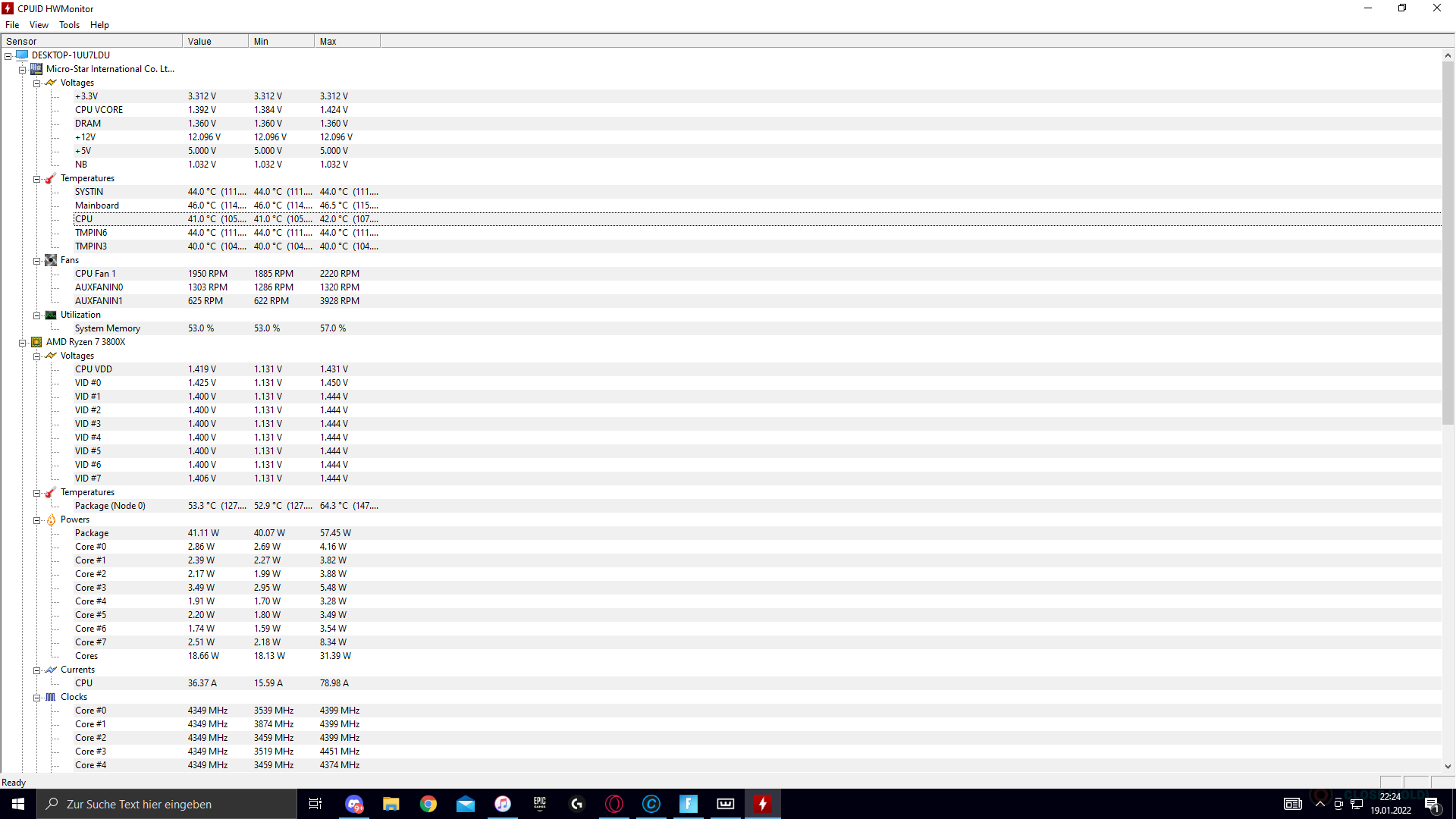The width and height of the screenshot is (1456, 819).
Task: Collapse the mainboard Voltages tree node
Action: [36, 83]
